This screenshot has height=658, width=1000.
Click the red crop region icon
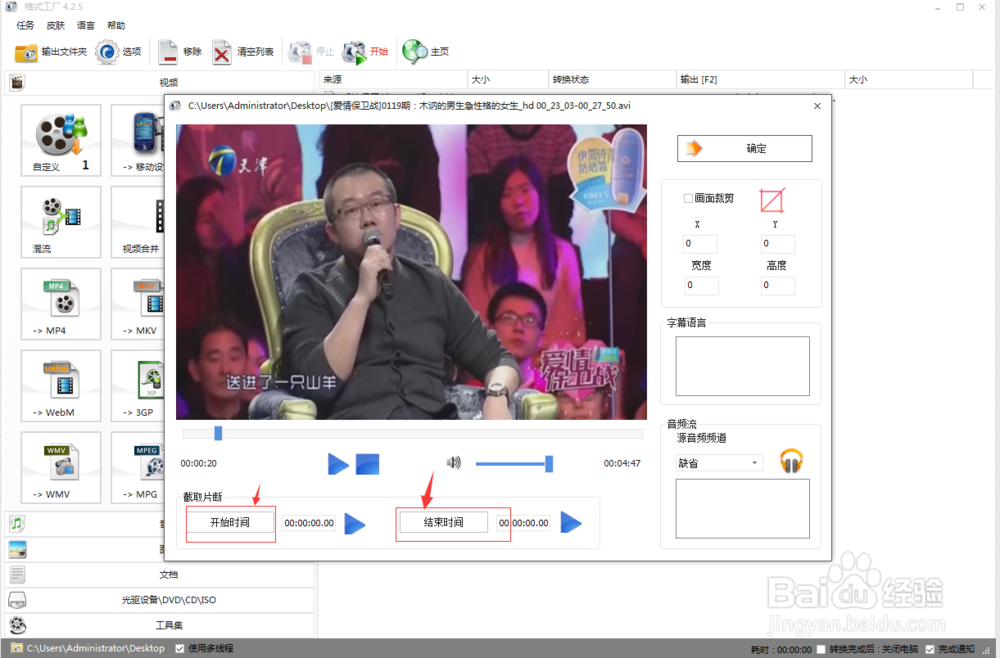click(772, 200)
